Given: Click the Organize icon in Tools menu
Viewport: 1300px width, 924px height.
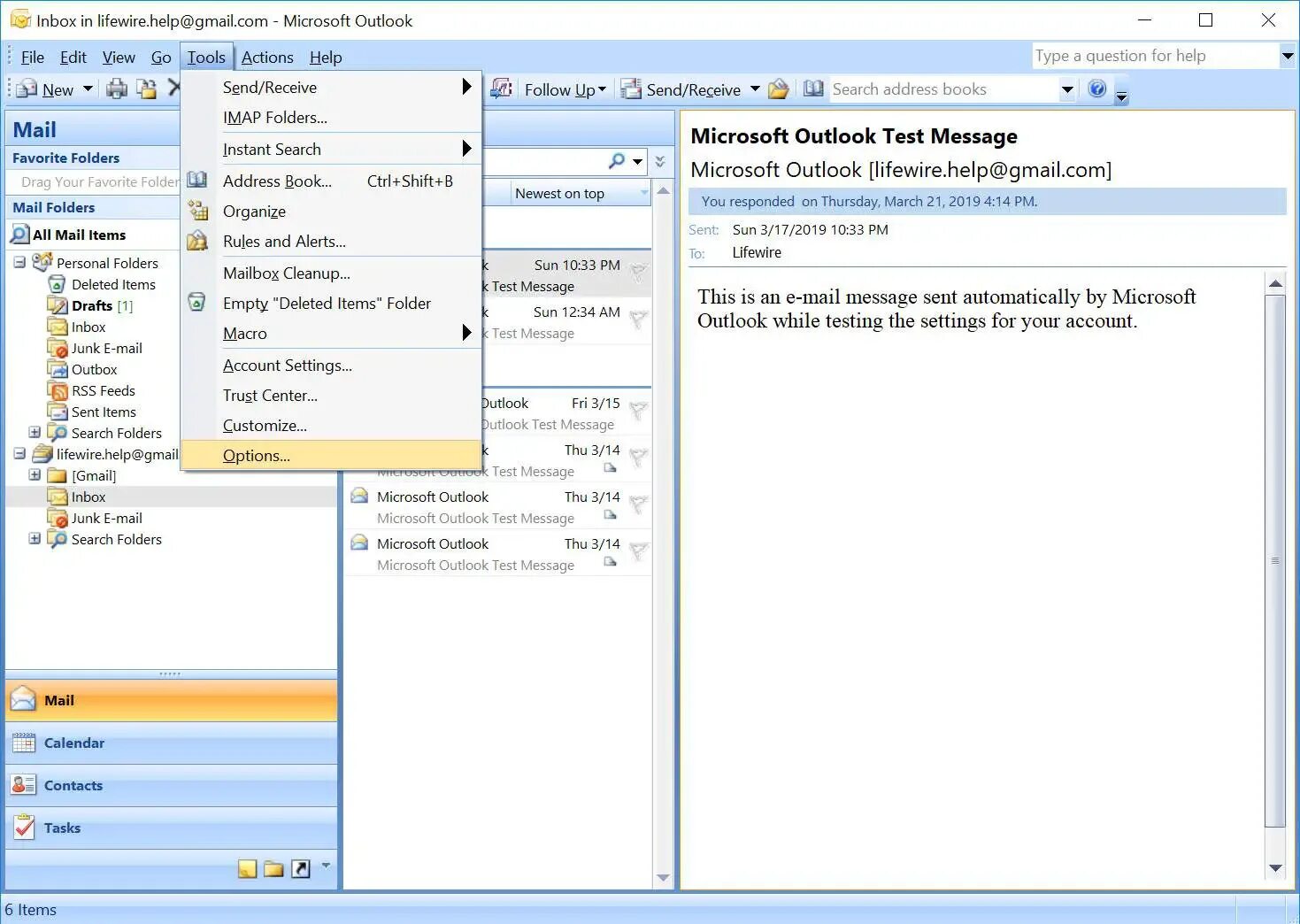Looking at the screenshot, I should click(x=197, y=211).
